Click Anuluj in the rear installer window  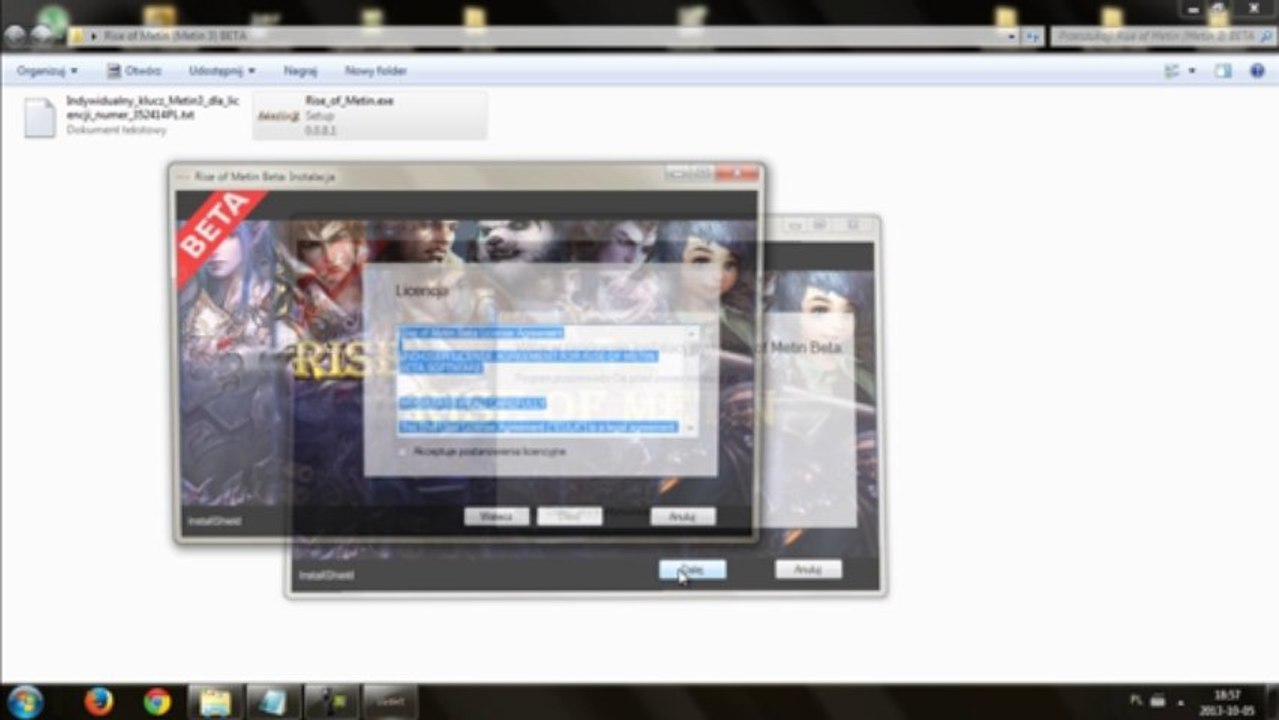[808, 569]
